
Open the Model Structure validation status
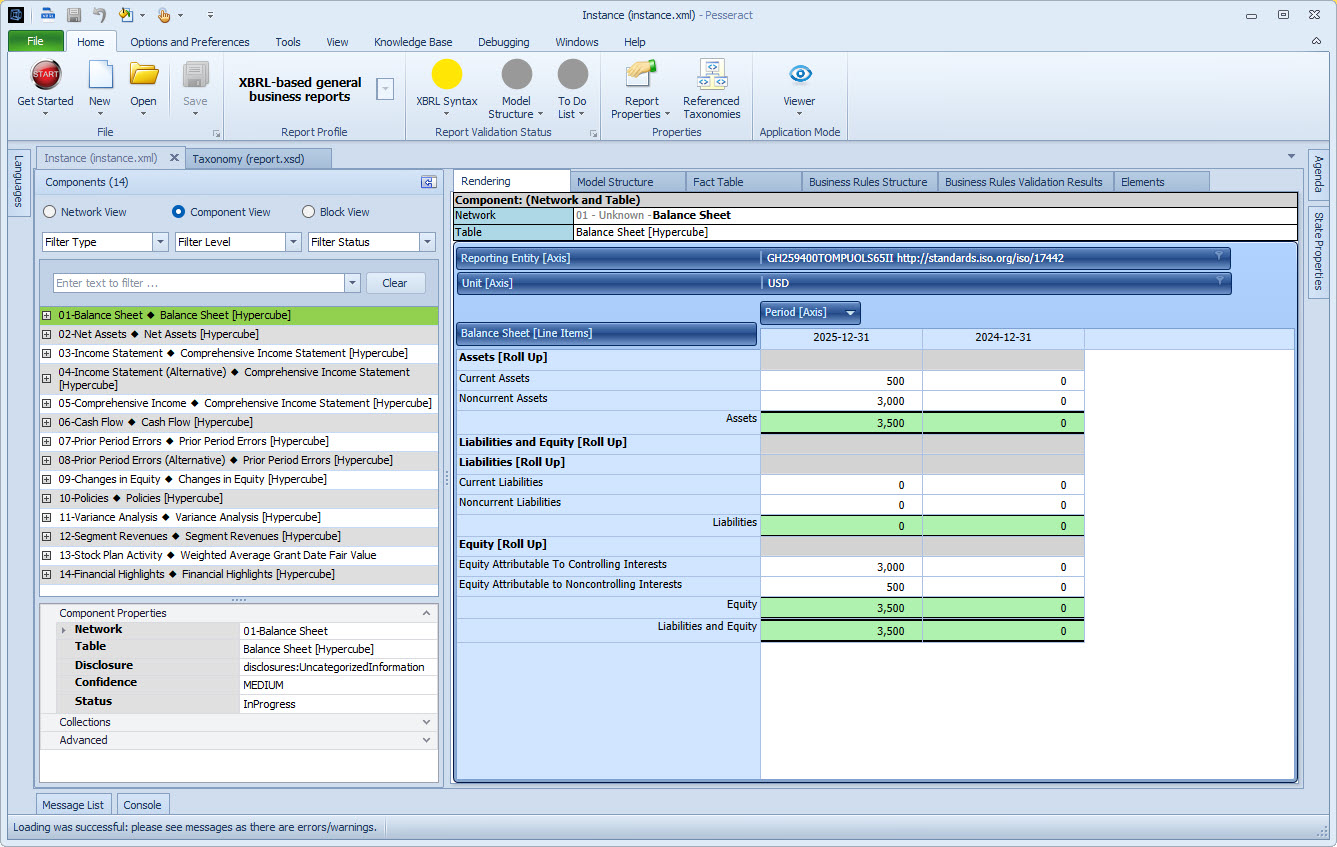[516, 75]
